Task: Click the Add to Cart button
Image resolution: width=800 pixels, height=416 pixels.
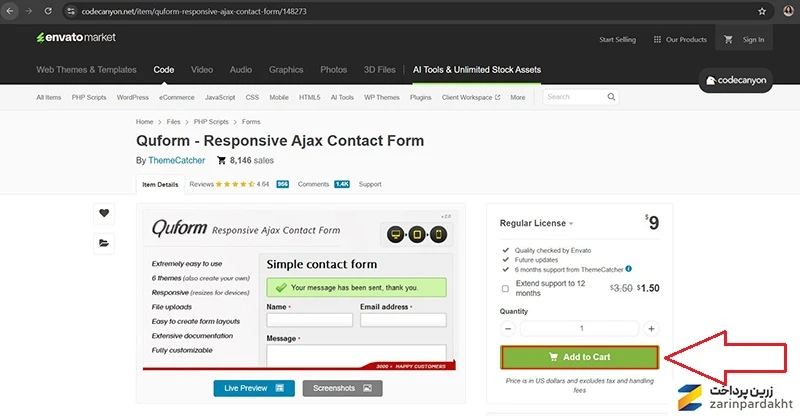Action: pos(580,357)
